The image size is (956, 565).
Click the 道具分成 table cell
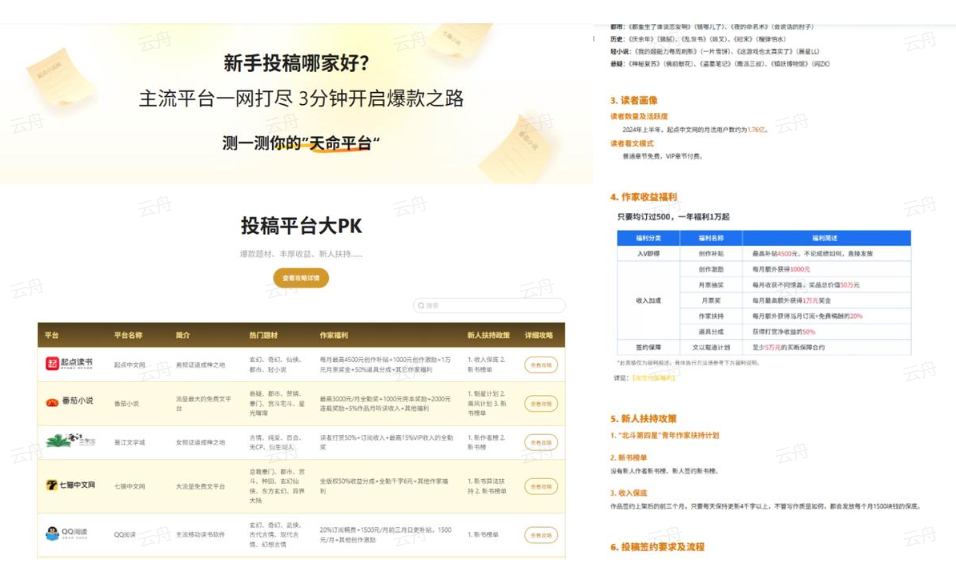[x=711, y=332]
